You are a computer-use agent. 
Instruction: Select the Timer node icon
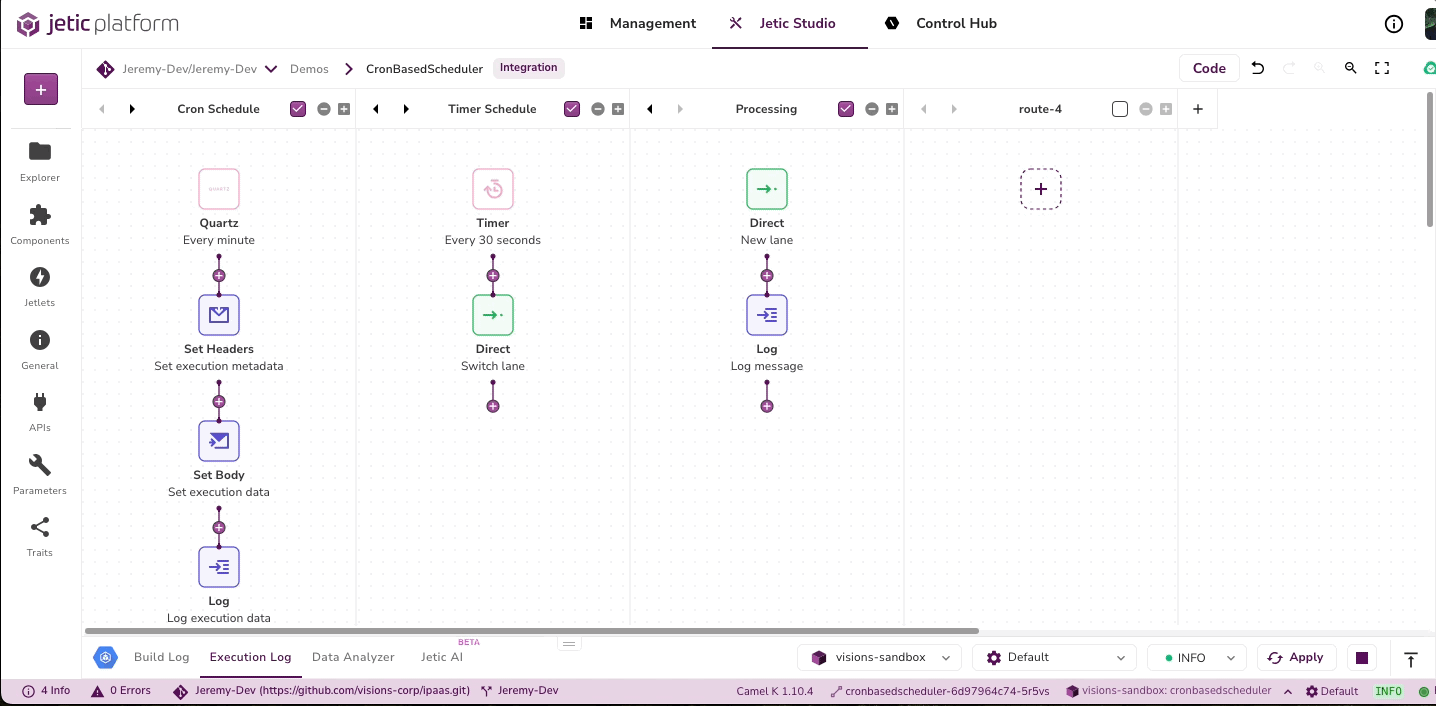[x=493, y=189]
